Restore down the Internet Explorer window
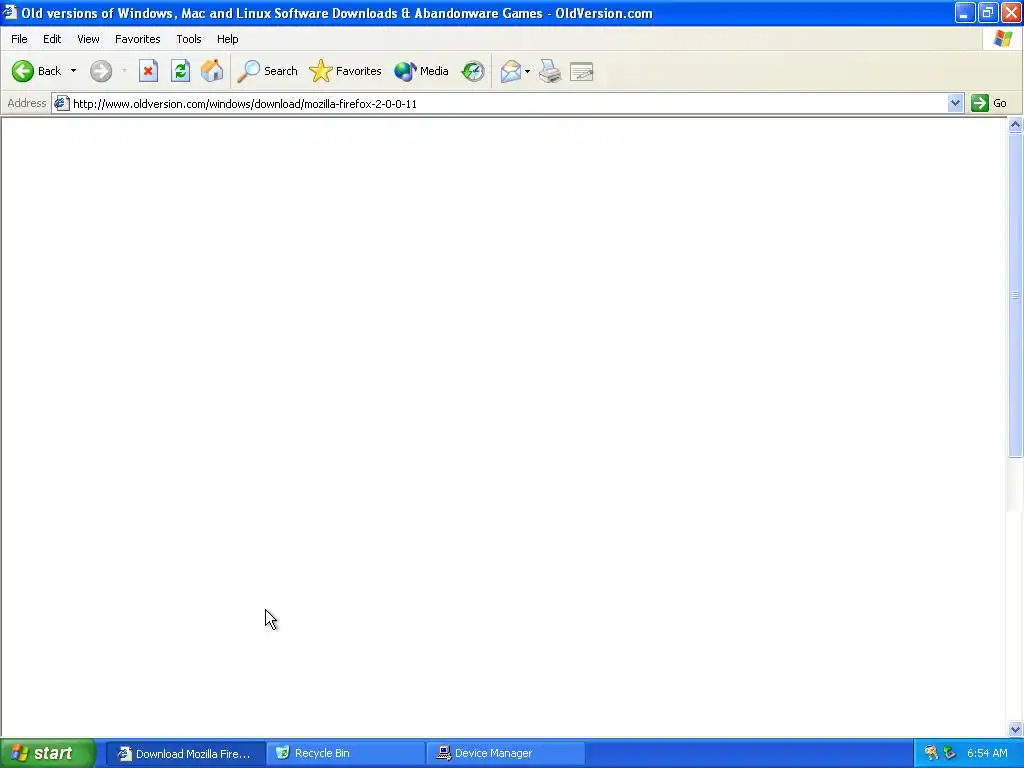 (987, 12)
